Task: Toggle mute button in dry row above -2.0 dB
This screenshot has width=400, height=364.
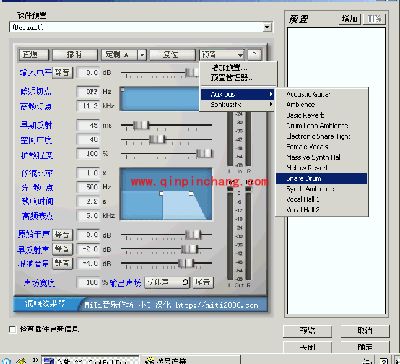Action: pyautogui.click(x=63, y=235)
